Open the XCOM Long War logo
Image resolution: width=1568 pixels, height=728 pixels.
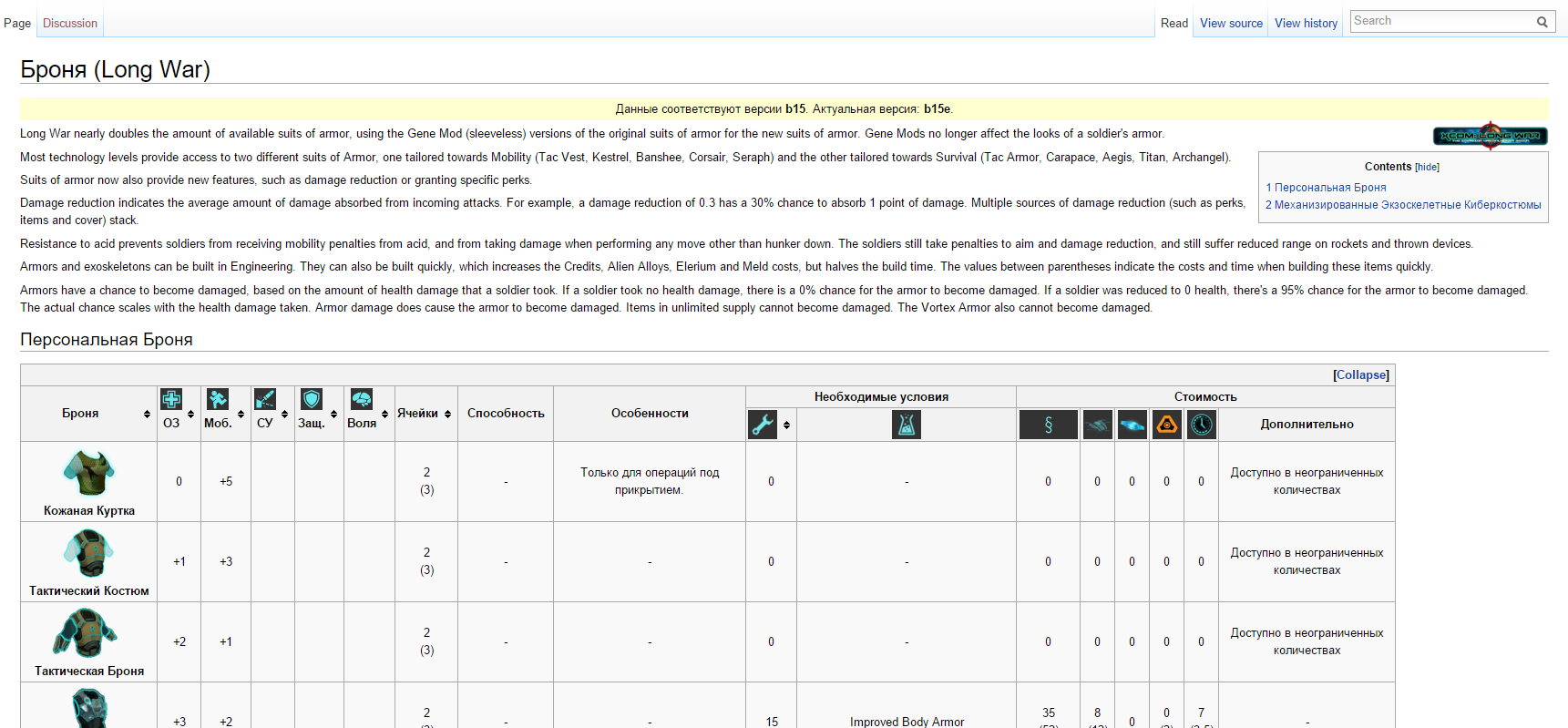click(1490, 136)
